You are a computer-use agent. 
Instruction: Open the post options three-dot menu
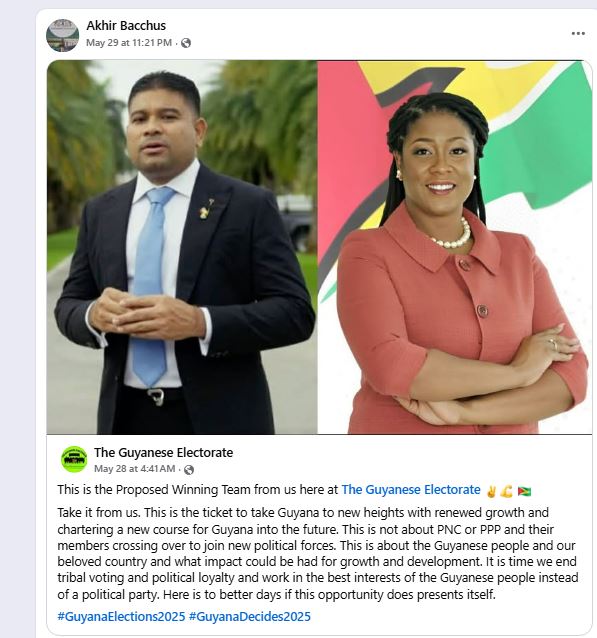(578, 33)
